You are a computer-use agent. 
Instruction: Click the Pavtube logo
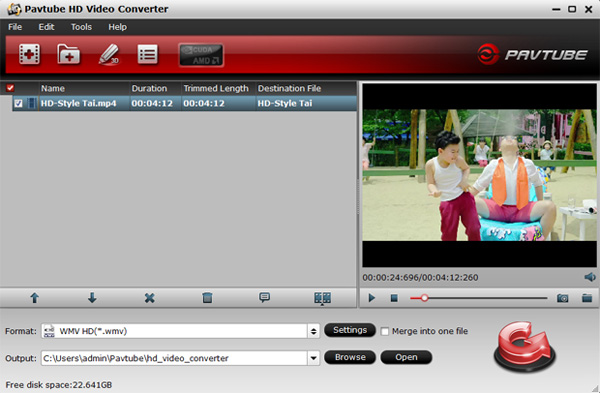[532, 54]
